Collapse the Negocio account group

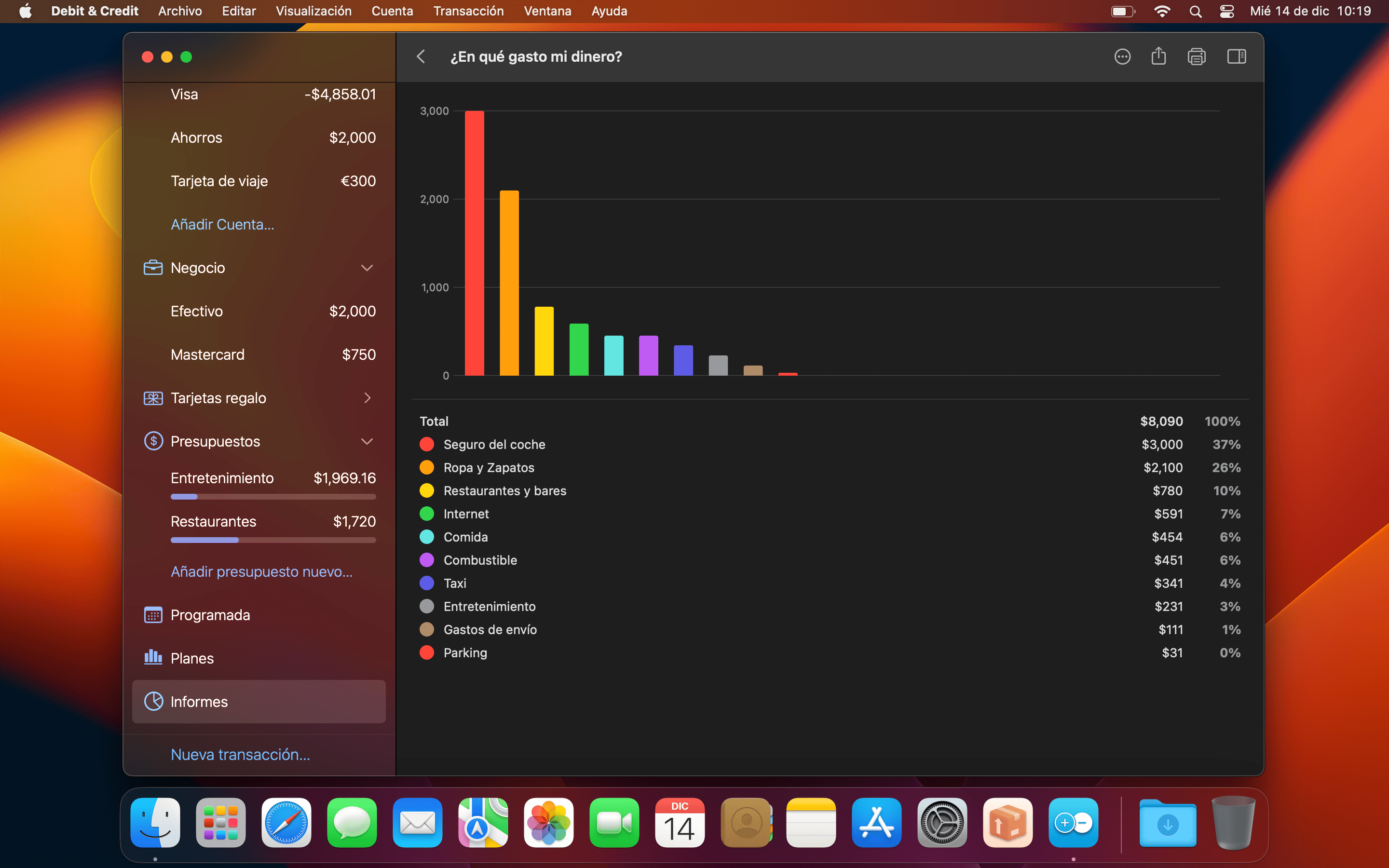(367, 268)
